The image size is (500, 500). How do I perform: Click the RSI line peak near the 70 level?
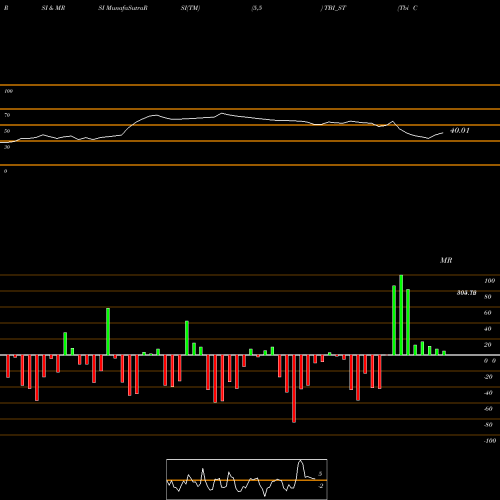tap(222, 114)
